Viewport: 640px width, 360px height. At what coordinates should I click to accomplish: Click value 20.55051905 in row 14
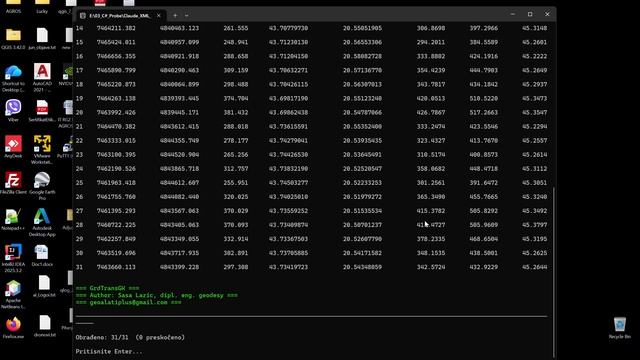tap(362, 28)
